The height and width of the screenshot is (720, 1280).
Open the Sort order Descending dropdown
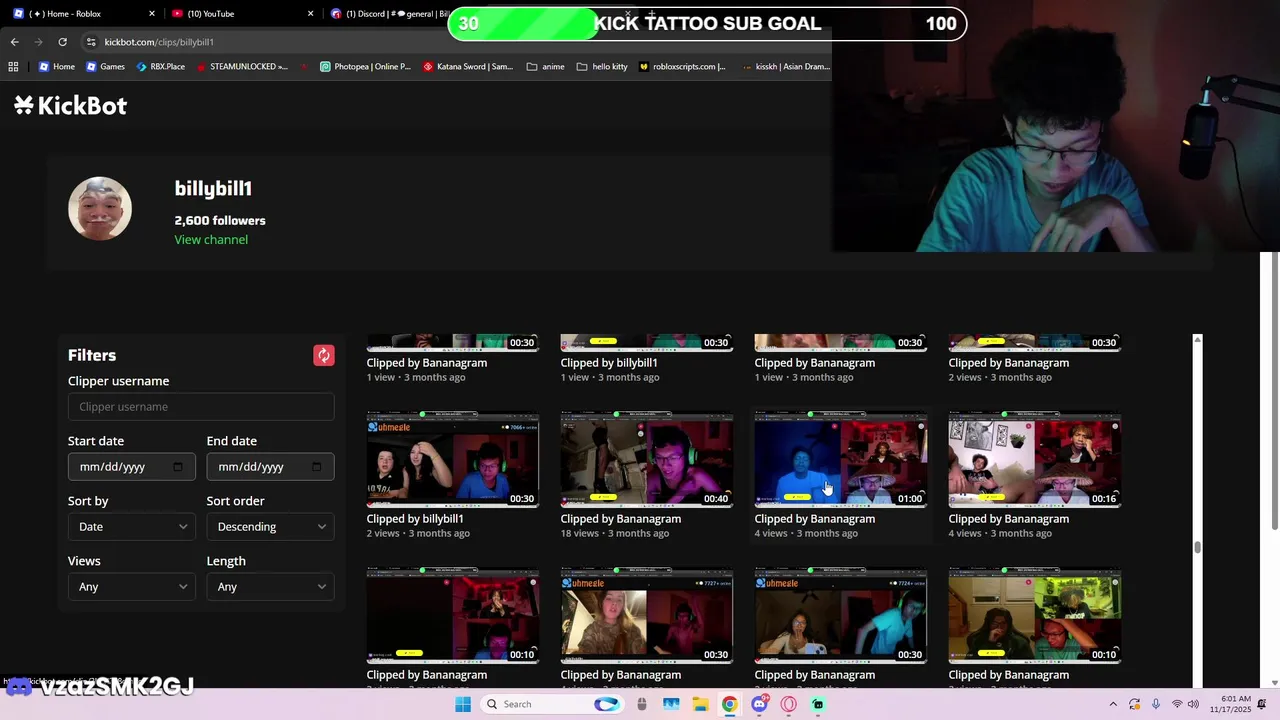coord(270,527)
